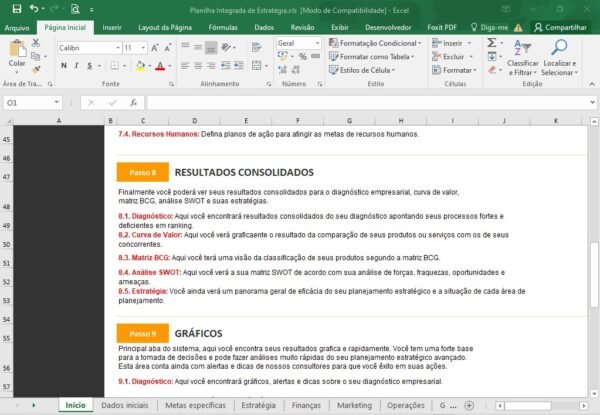Viewport: 600px width, 415px height.
Task: Increase indent
Action: (x=239, y=66)
